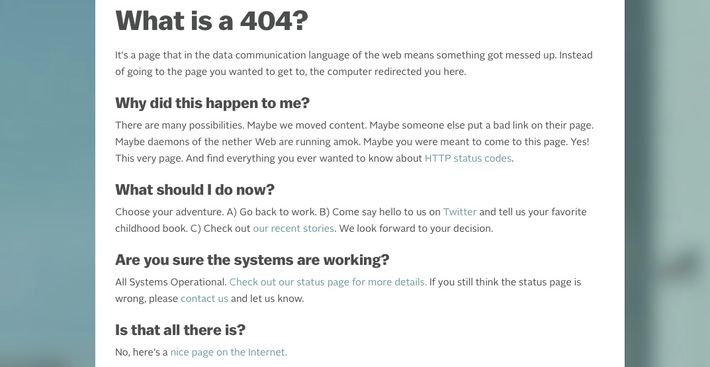Click the We look forward to your decision sentence
Image resolution: width=710 pixels, height=367 pixels.
[416, 229]
